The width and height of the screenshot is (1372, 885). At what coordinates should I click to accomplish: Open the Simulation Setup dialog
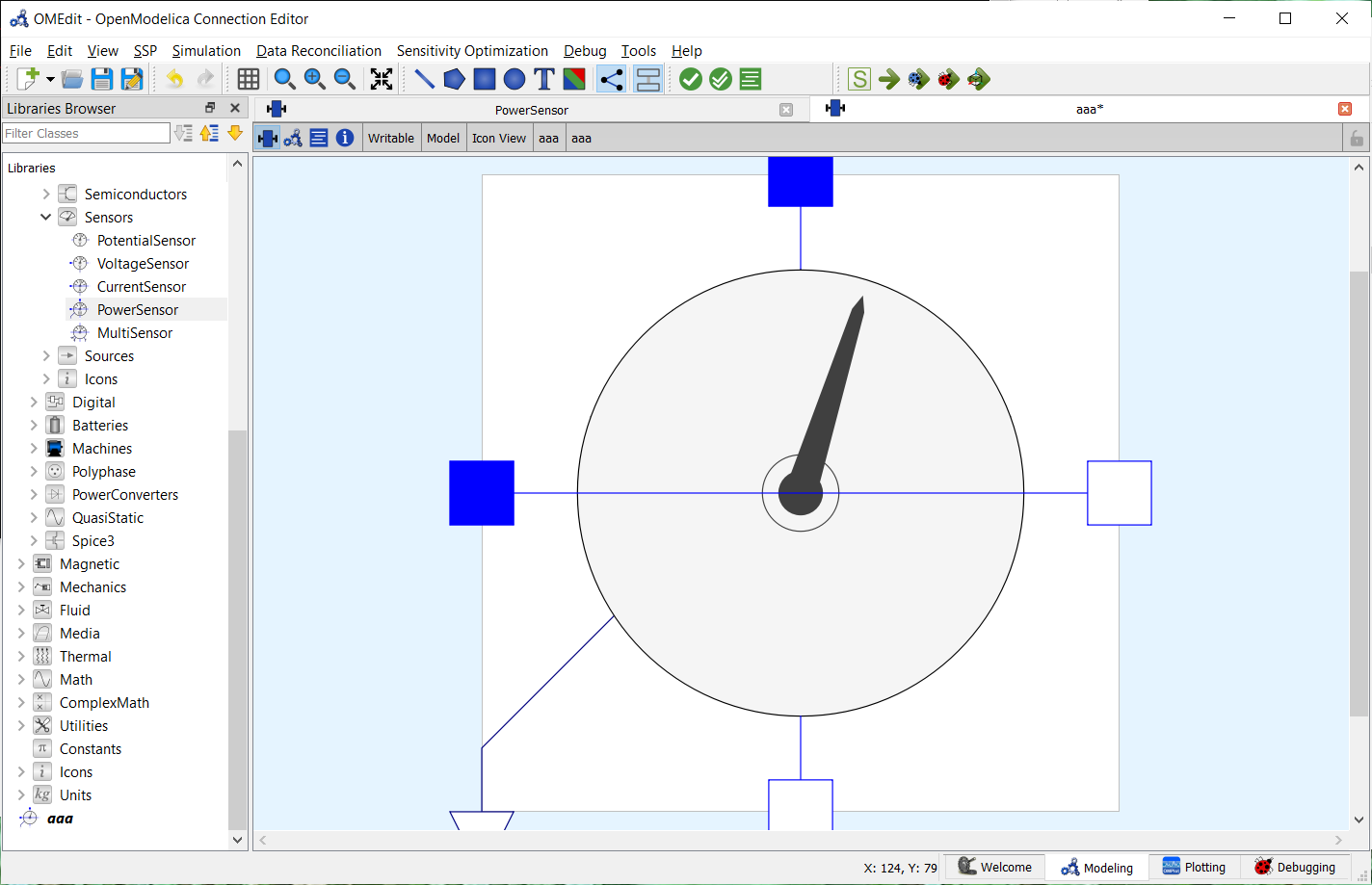[858, 79]
